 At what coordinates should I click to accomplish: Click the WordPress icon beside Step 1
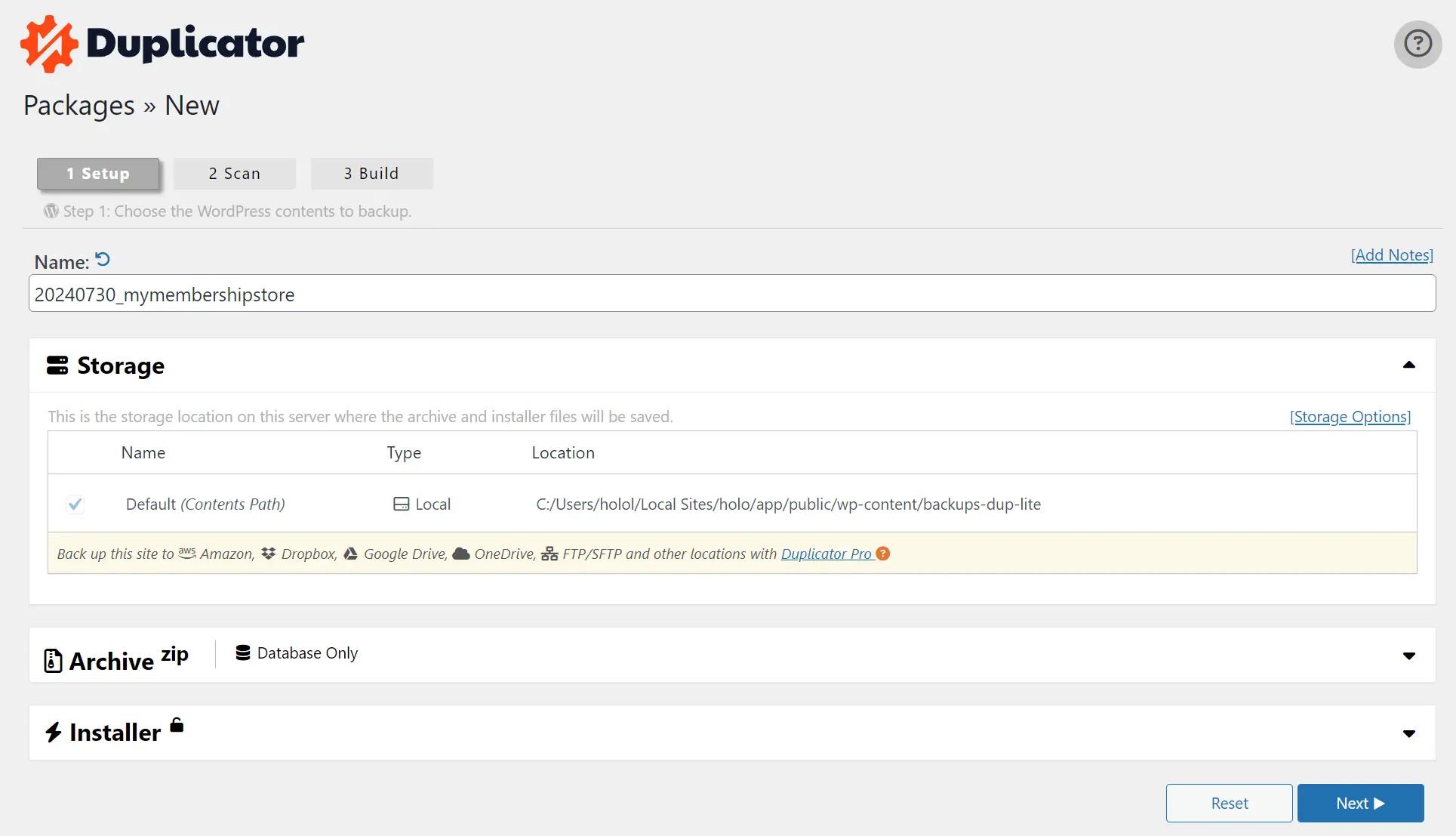click(51, 211)
